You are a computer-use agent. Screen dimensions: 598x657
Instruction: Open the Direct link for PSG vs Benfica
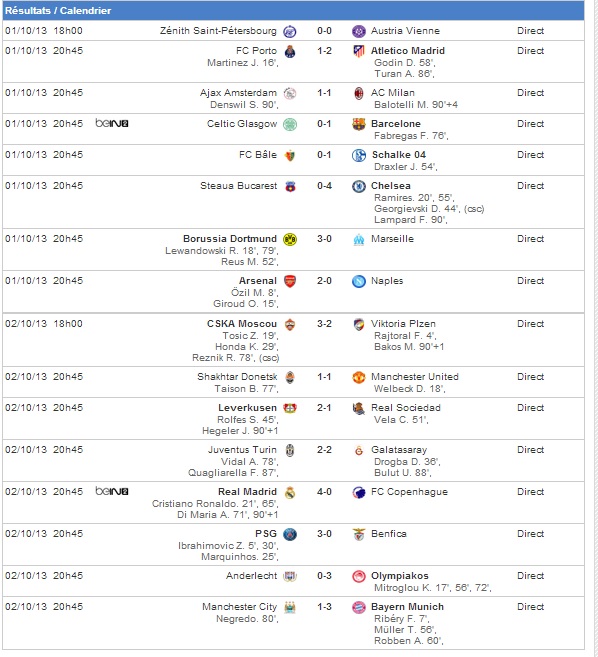[x=531, y=534]
